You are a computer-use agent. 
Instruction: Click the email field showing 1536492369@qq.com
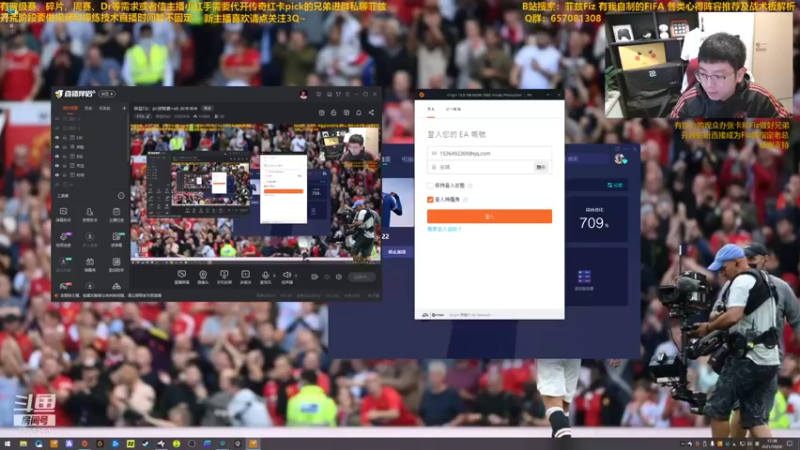[489, 153]
